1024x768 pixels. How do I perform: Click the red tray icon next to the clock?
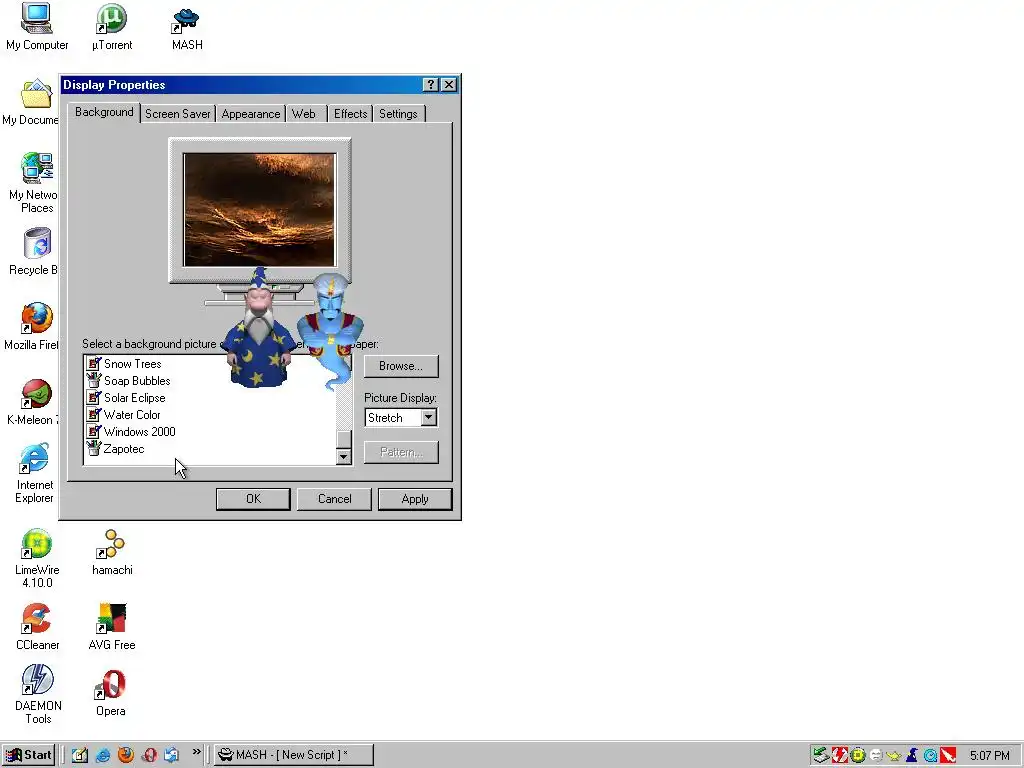tap(948, 756)
